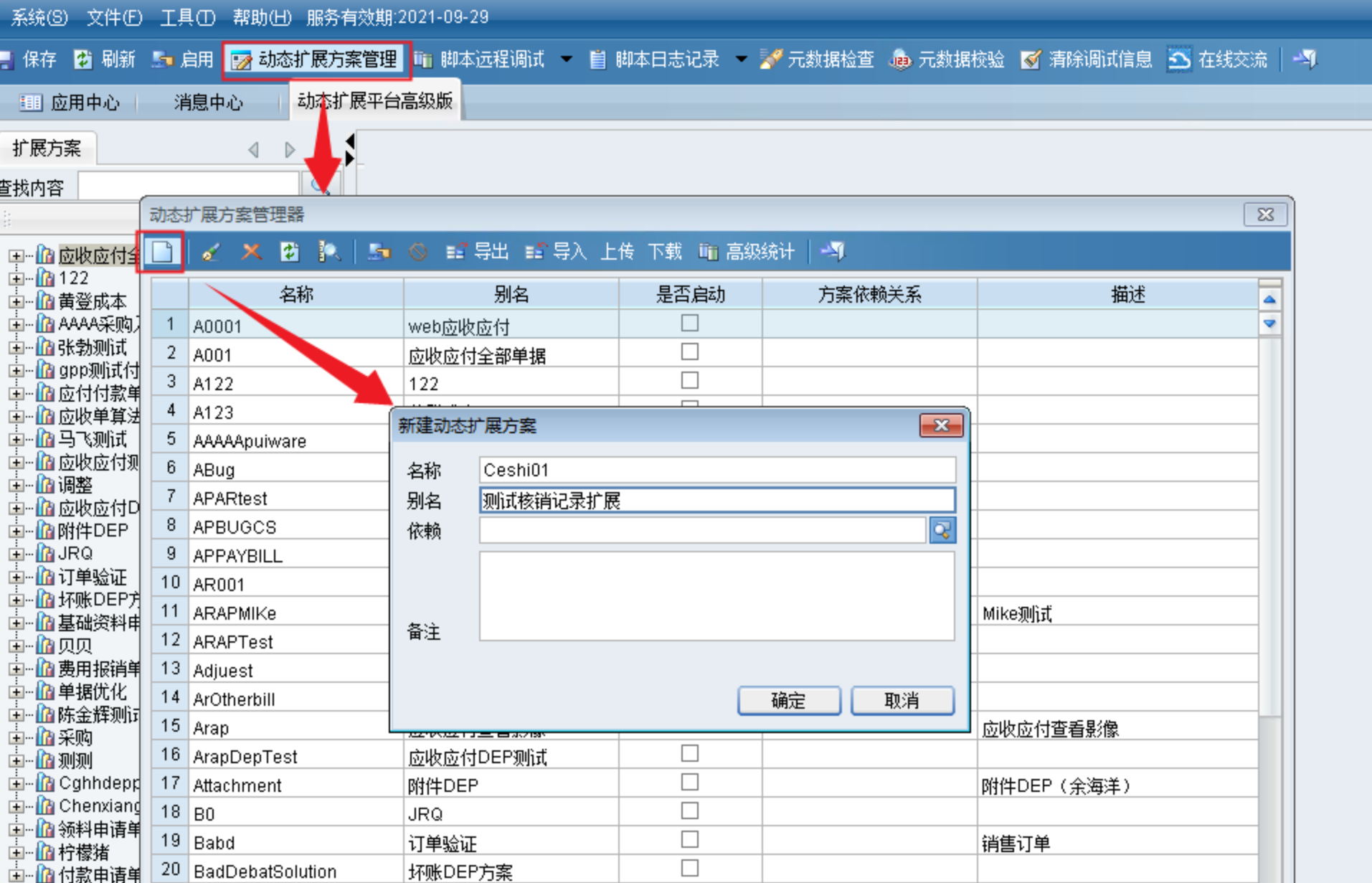Expand the JRQ tree node

15,554
